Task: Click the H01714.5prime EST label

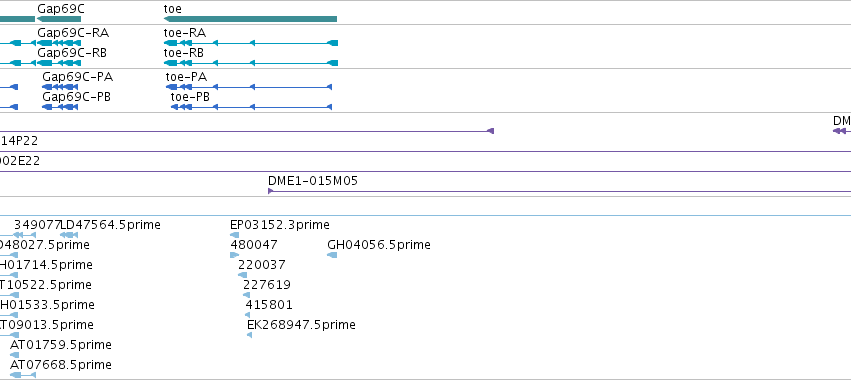Action: click(46, 265)
